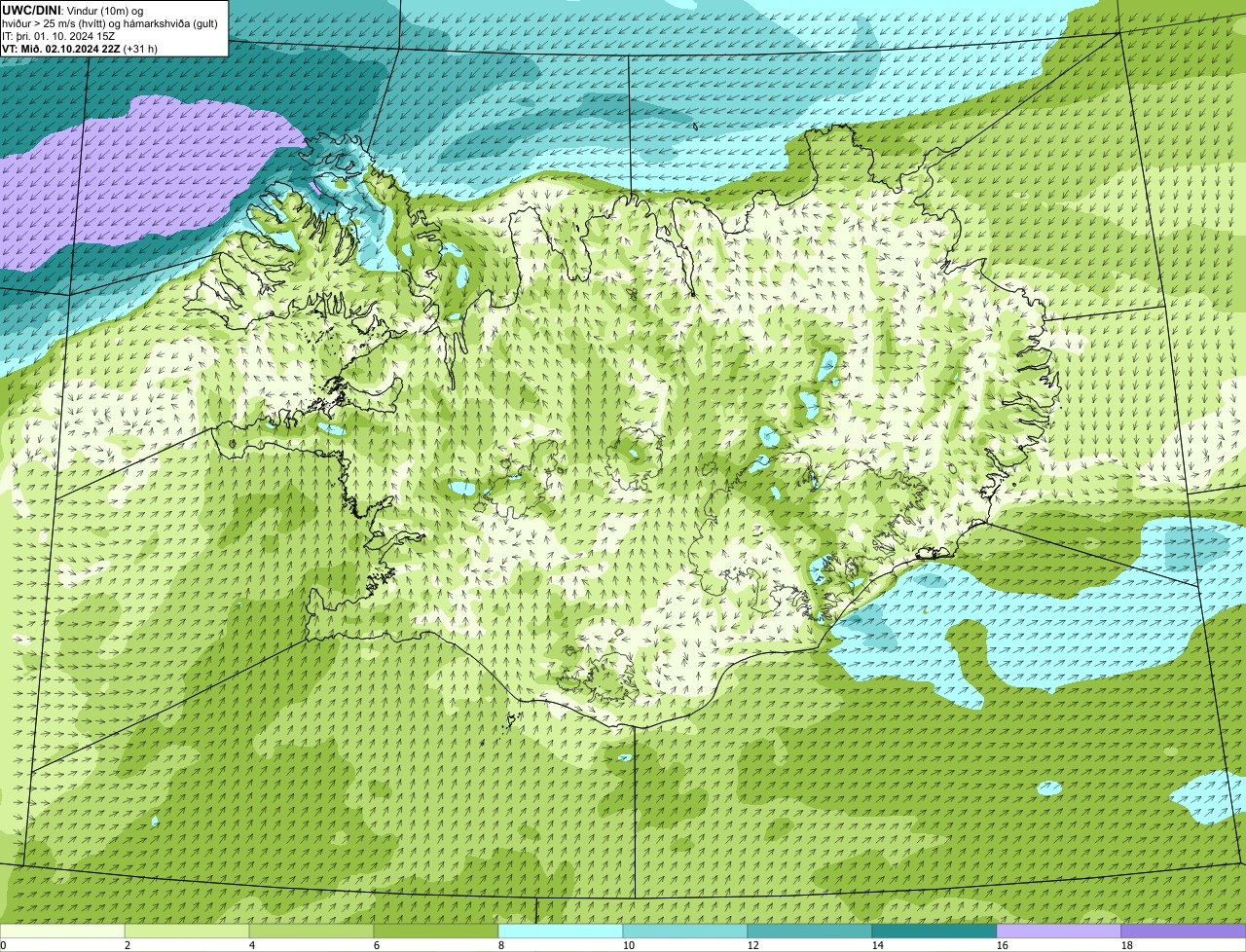Click the 10–12 m/s turquoise legend swatch
Image resolution: width=1246 pixels, height=952 pixels.
[x=685, y=931]
